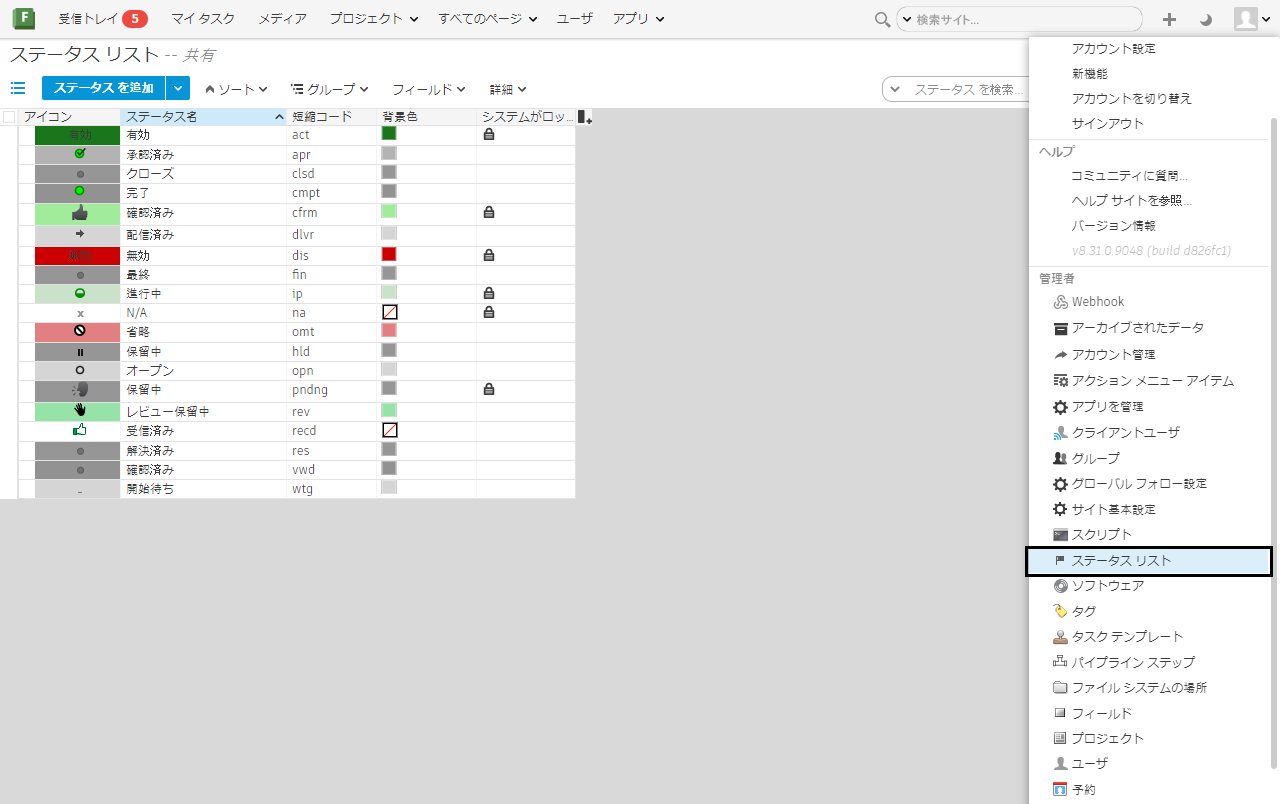Click the archive box icon beside アーカイブされたデータ
This screenshot has height=804, width=1280.
1061,328
